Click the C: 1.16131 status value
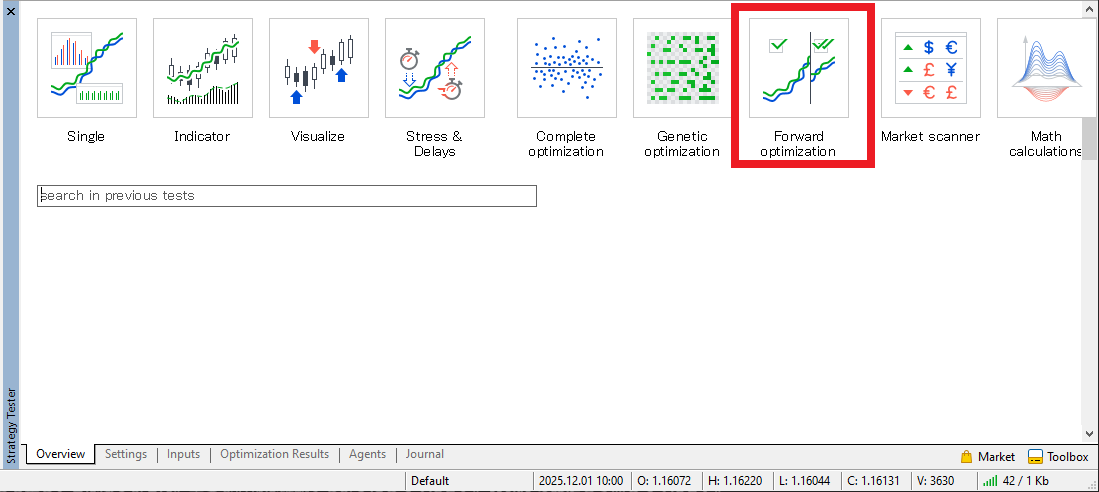 click(874, 481)
